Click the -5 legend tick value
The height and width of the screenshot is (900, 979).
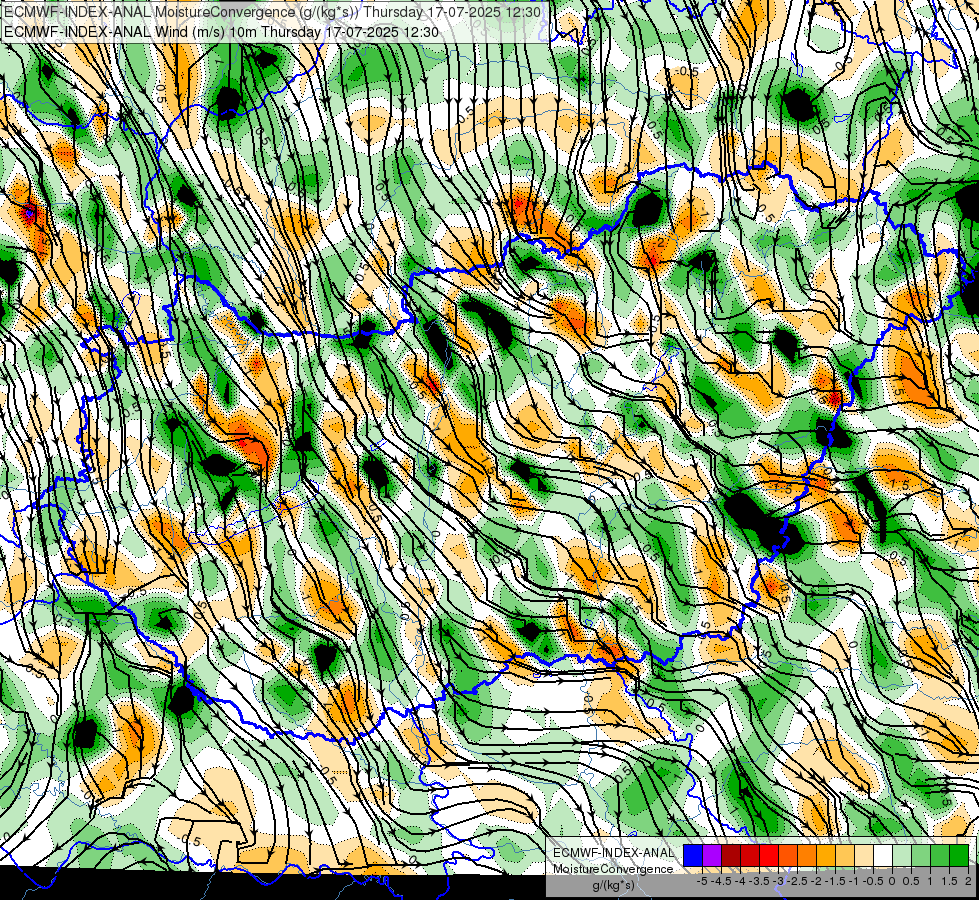click(x=702, y=881)
